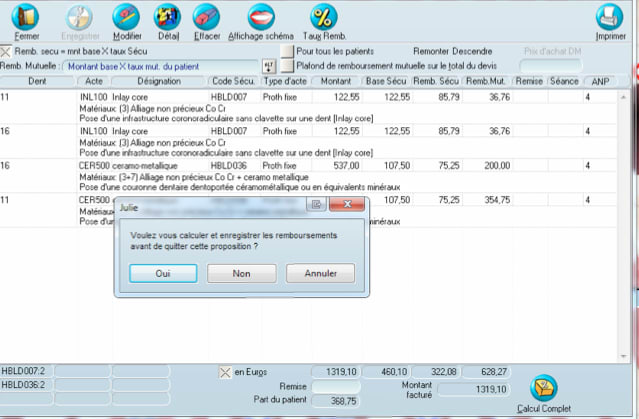The height and width of the screenshot is (419, 639).
Task: Open the Remb. Mutuelle formula dropdown
Action: pos(268,66)
